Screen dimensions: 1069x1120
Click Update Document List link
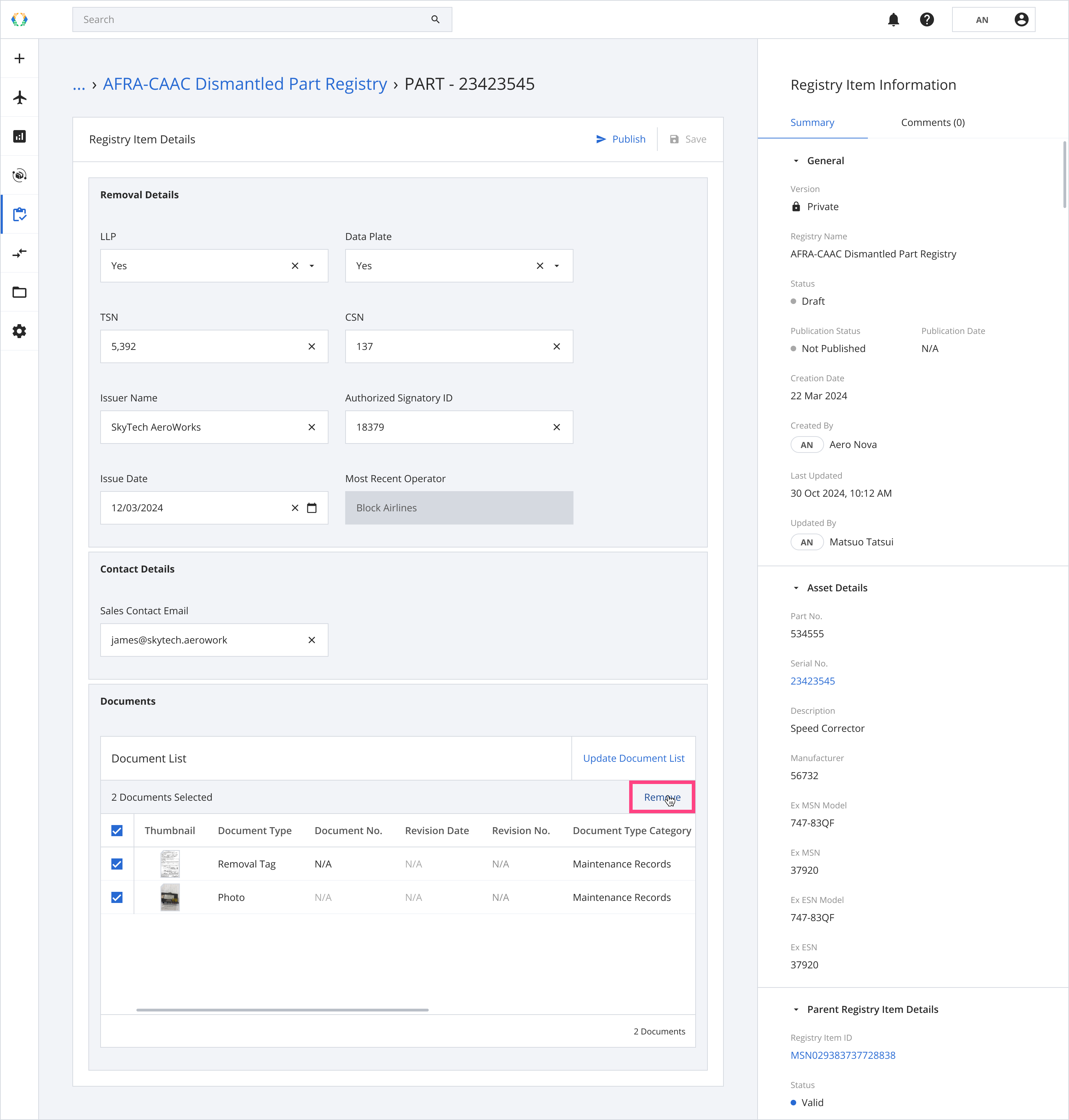(633, 758)
